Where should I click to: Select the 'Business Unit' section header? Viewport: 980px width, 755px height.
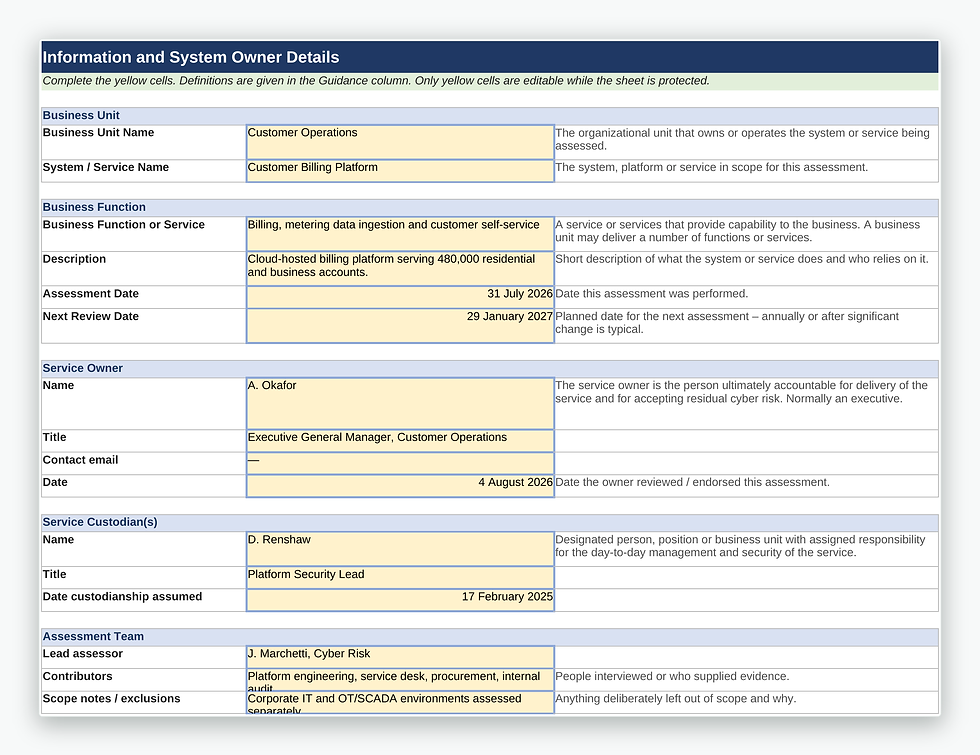point(489,116)
